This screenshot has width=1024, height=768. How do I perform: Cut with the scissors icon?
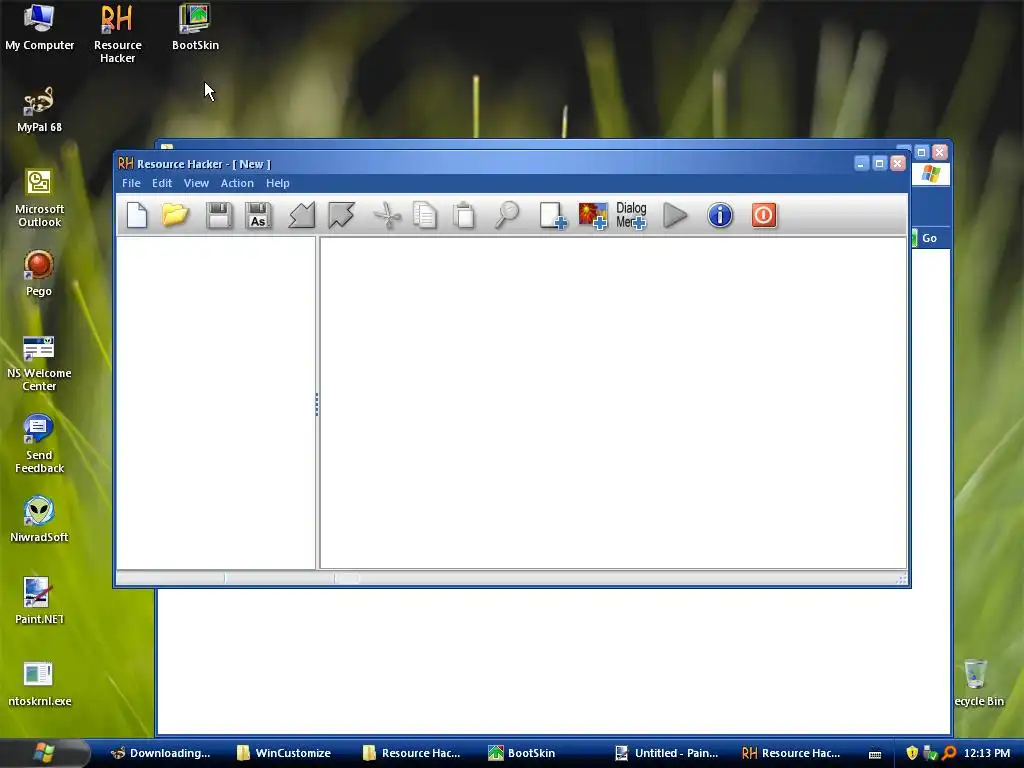[x=387, y=215]
